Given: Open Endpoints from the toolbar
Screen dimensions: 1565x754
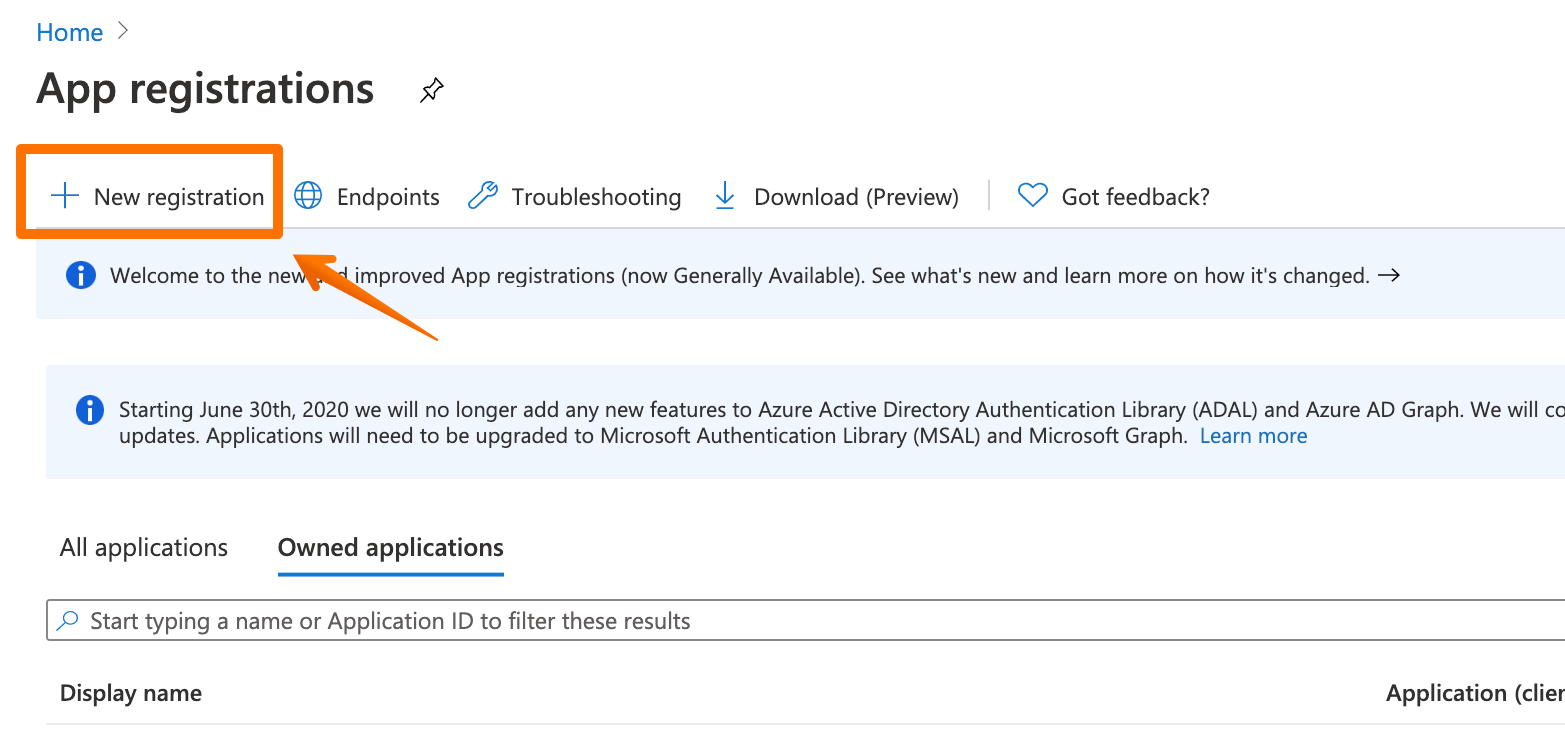Looking at the screenshot, I should 366,196.
